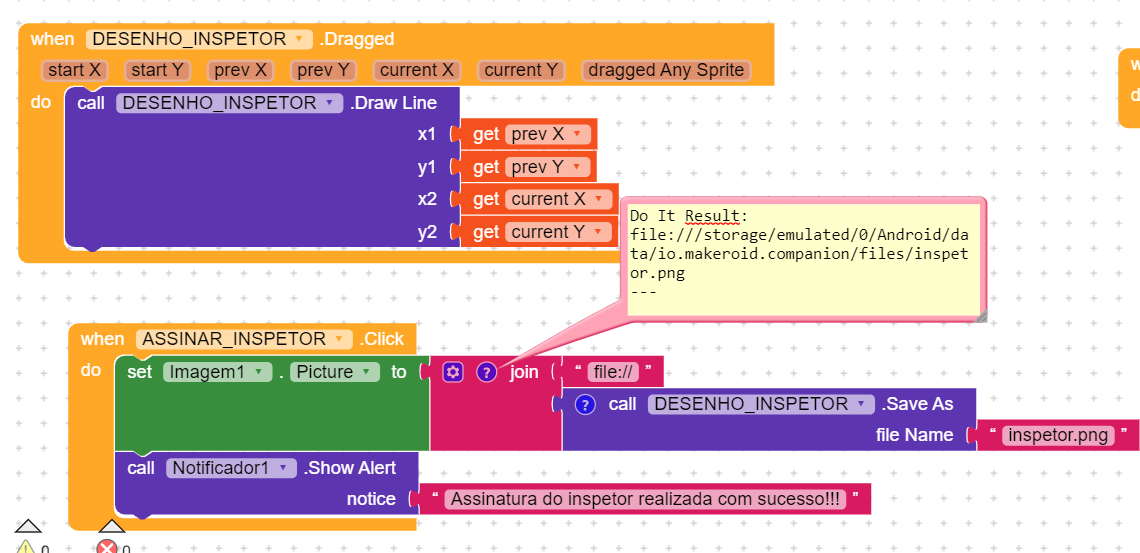Click the question mark on the join block
The image size is (1140, 553).
click(x=486, y=372)
